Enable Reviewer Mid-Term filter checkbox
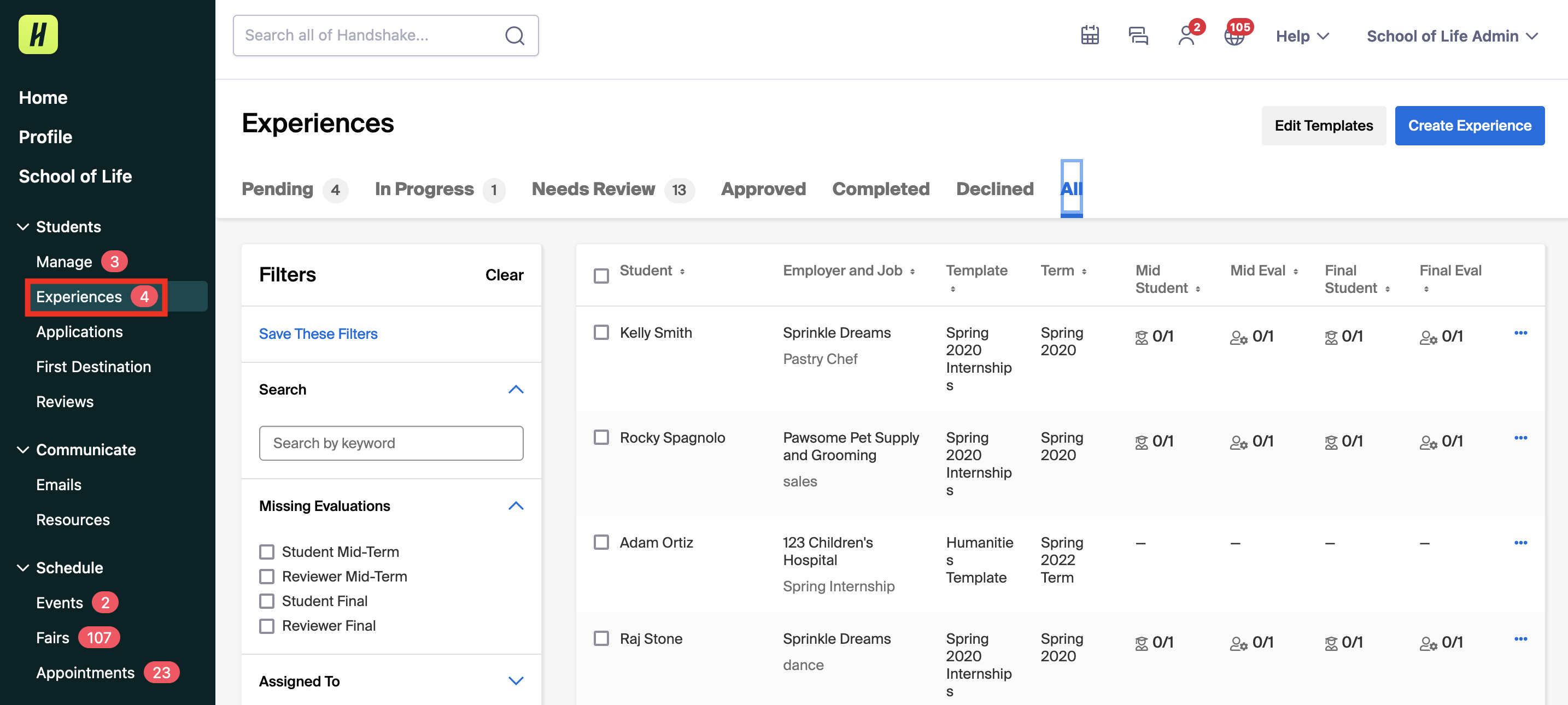 point(267,576)
